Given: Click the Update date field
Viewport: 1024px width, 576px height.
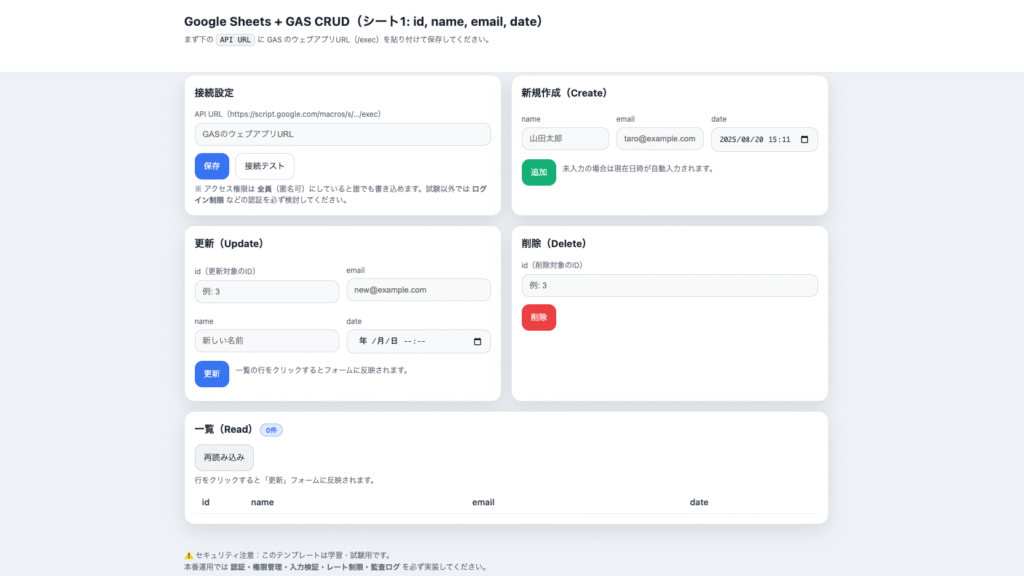Looking at the screenshot, I should click(419, 341).
